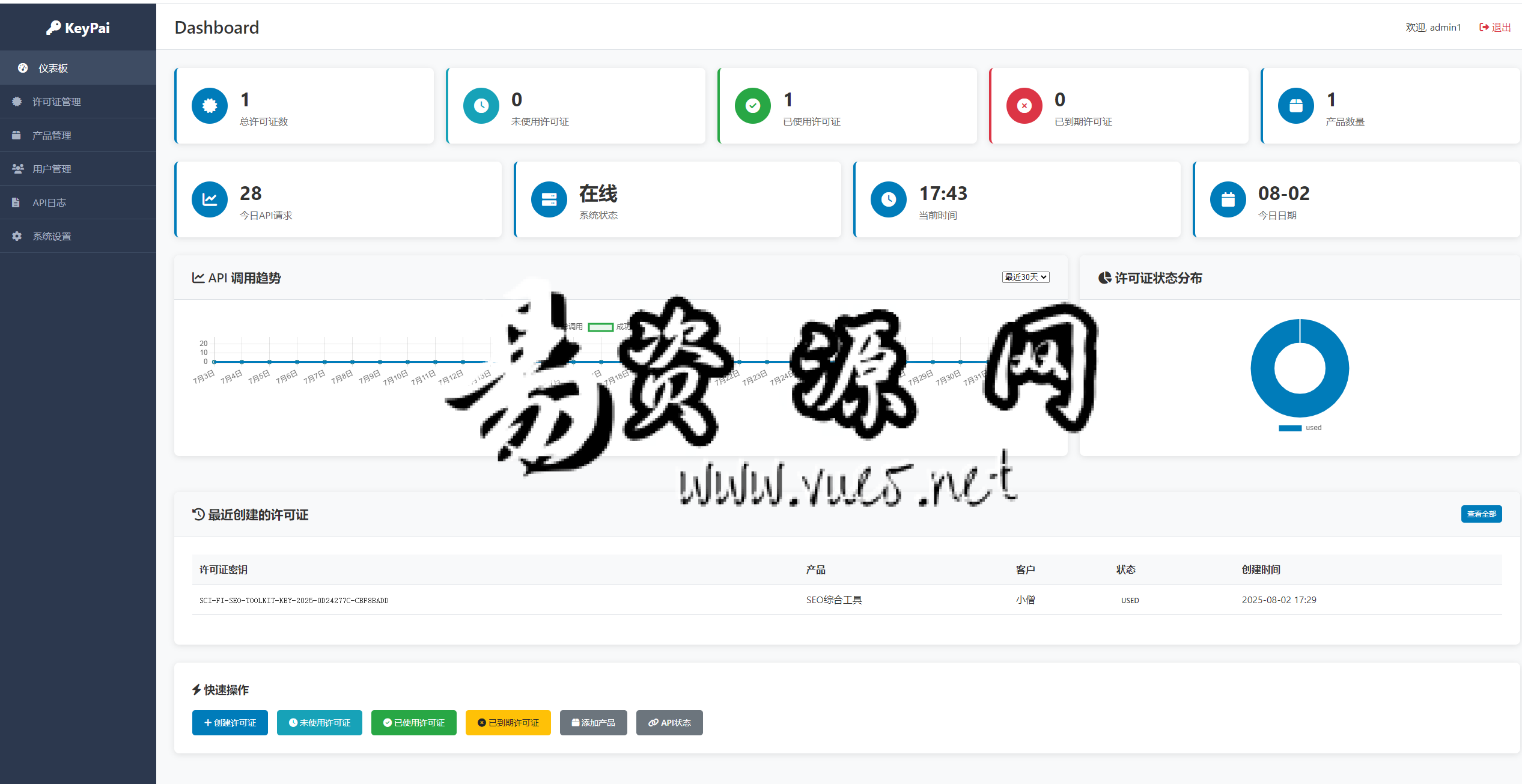Open 系统设置 sidebar entry
The image size is (1522, 784).
78,236
